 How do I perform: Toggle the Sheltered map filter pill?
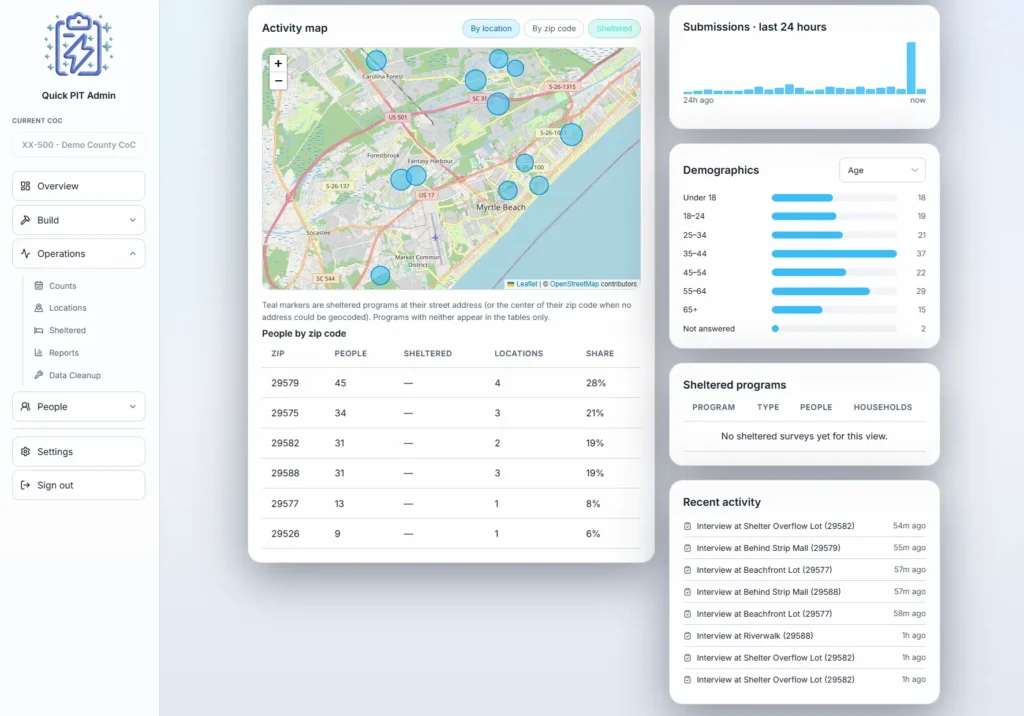[614, 29]
